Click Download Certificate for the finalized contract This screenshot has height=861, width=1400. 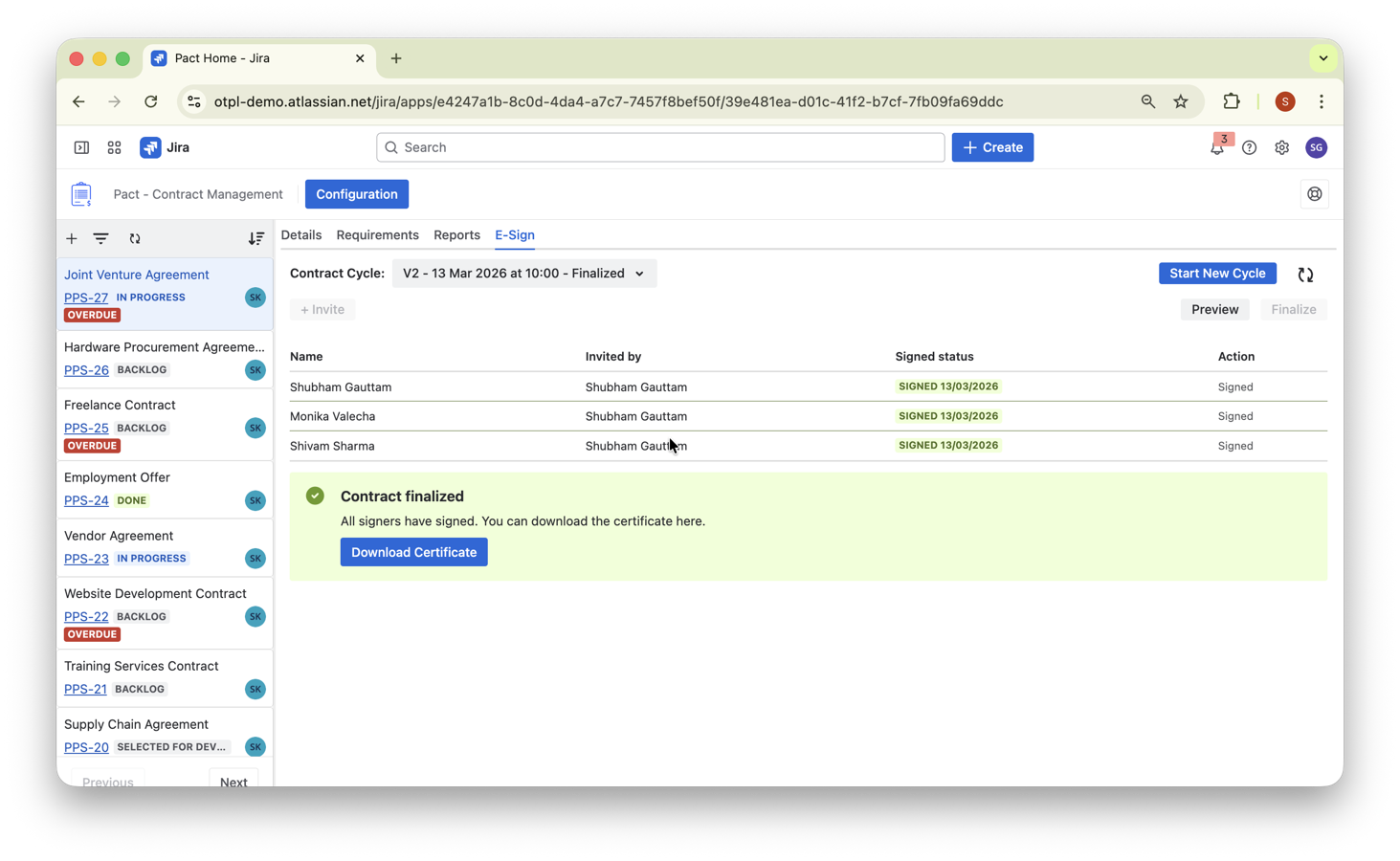click(x=413, y=552)
